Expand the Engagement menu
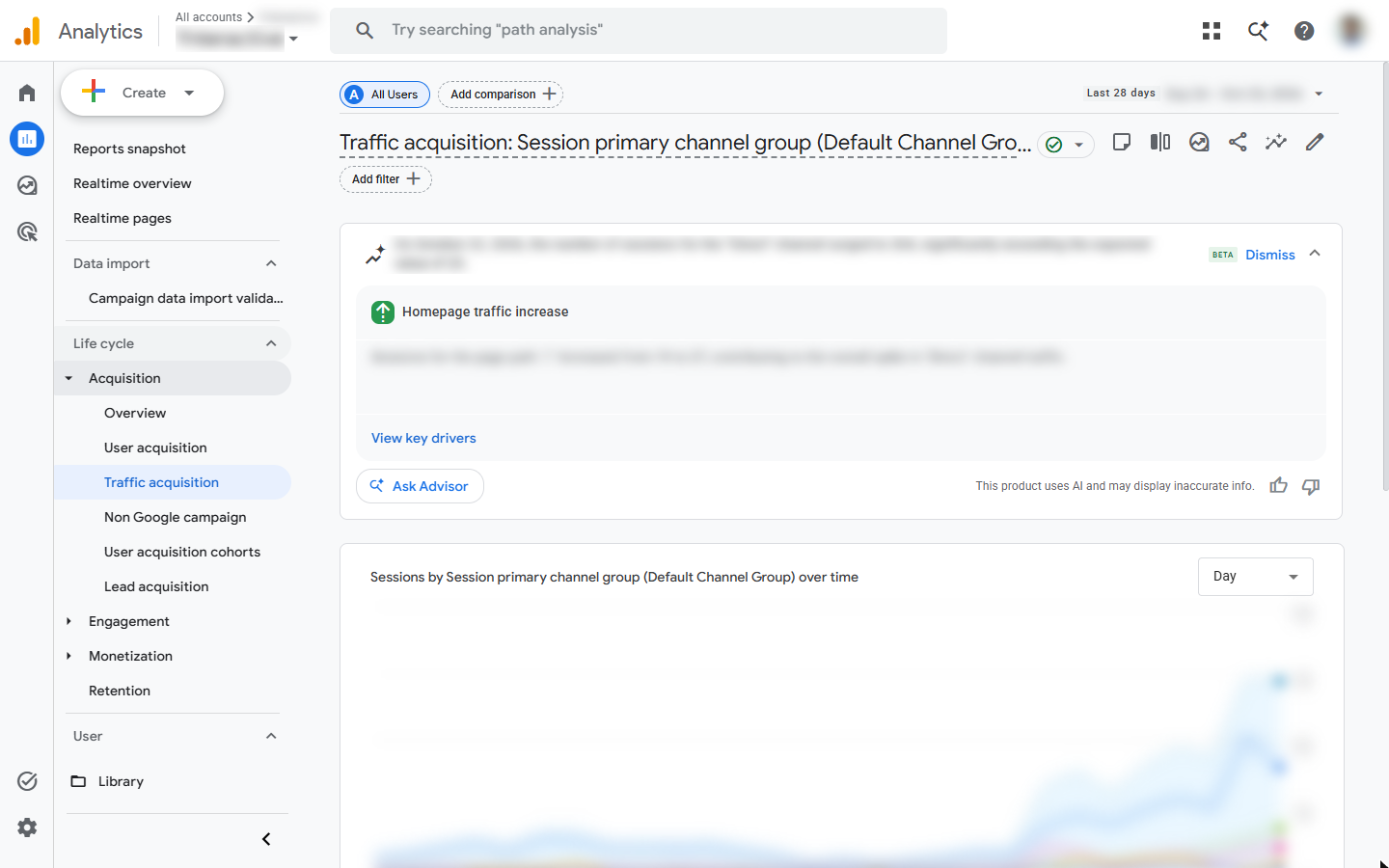 69,622
